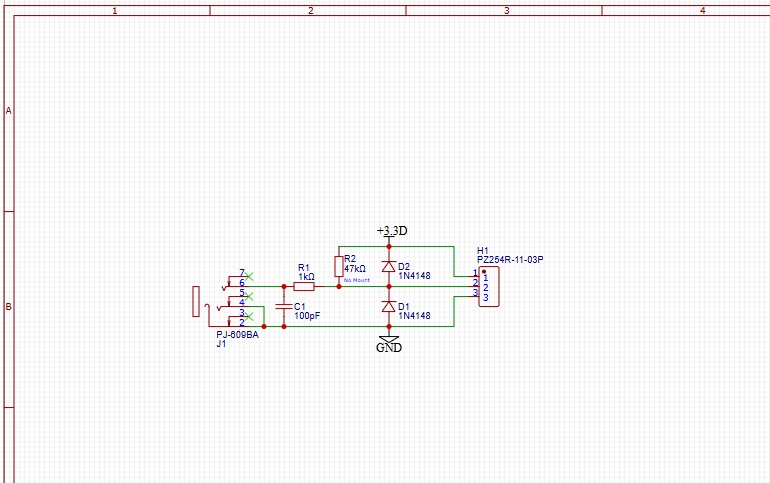
Task: Select the R2 resistor symbol
Action: click(338, 267)
